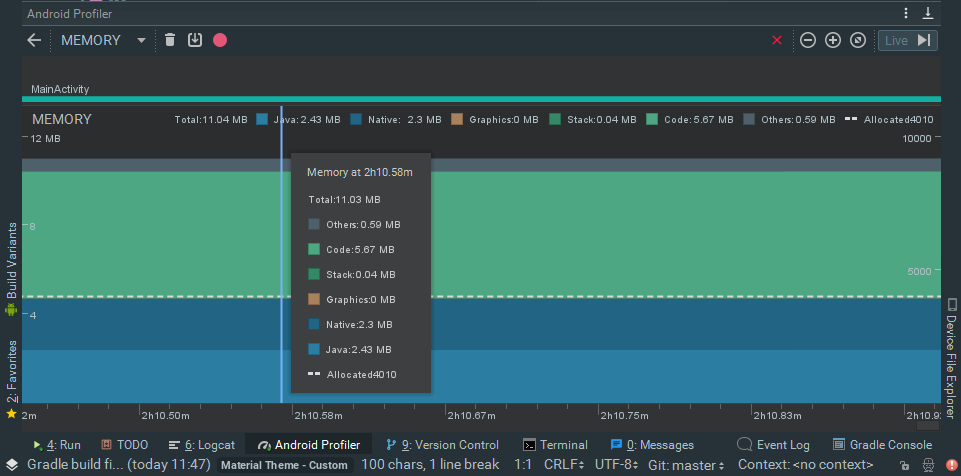Reset zoom on the timeline
The height and width of the screenshot is (476, 961).
click(x=857, y=40)
